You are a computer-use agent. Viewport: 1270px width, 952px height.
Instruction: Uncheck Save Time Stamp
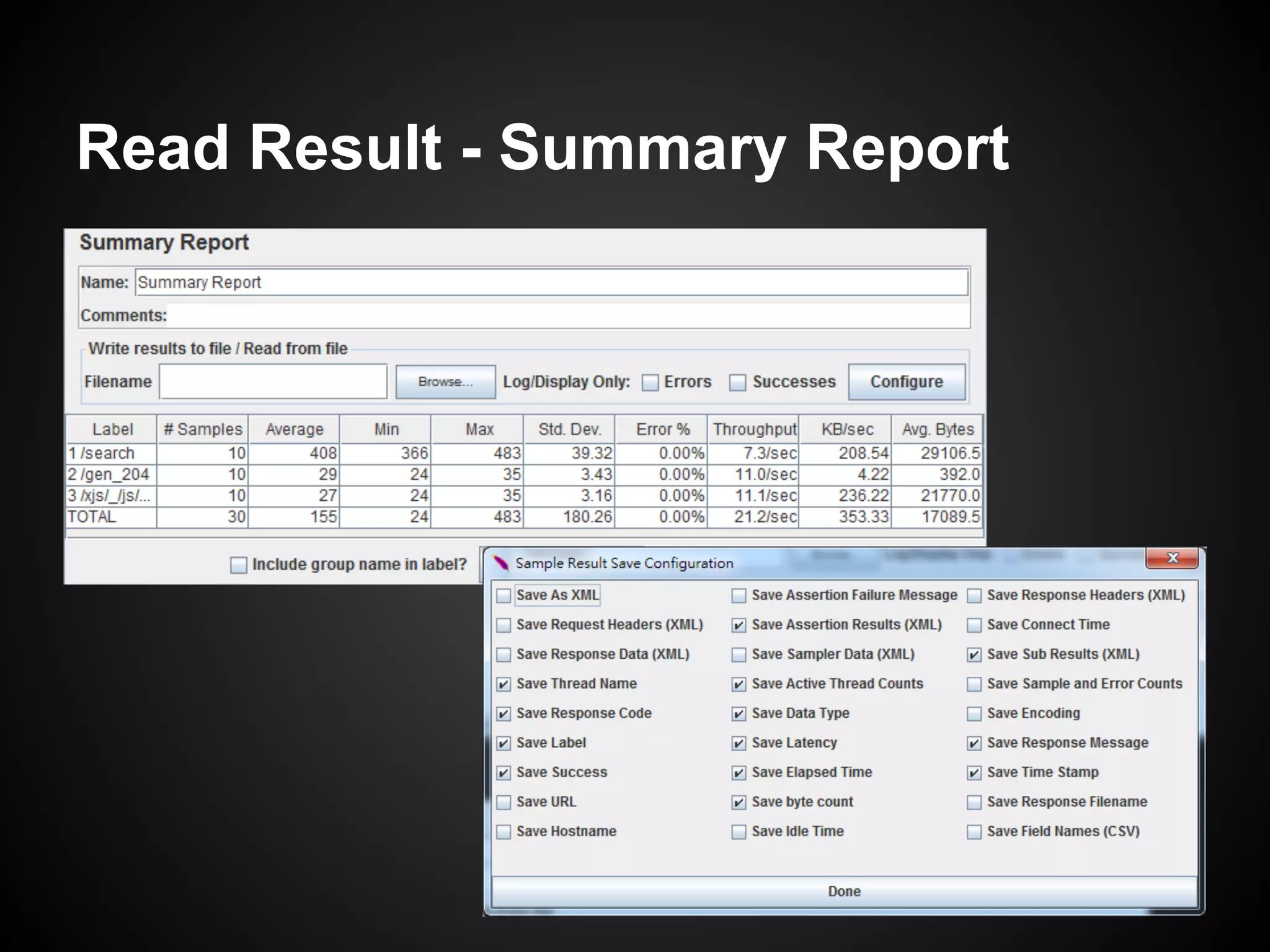[974, 773]
